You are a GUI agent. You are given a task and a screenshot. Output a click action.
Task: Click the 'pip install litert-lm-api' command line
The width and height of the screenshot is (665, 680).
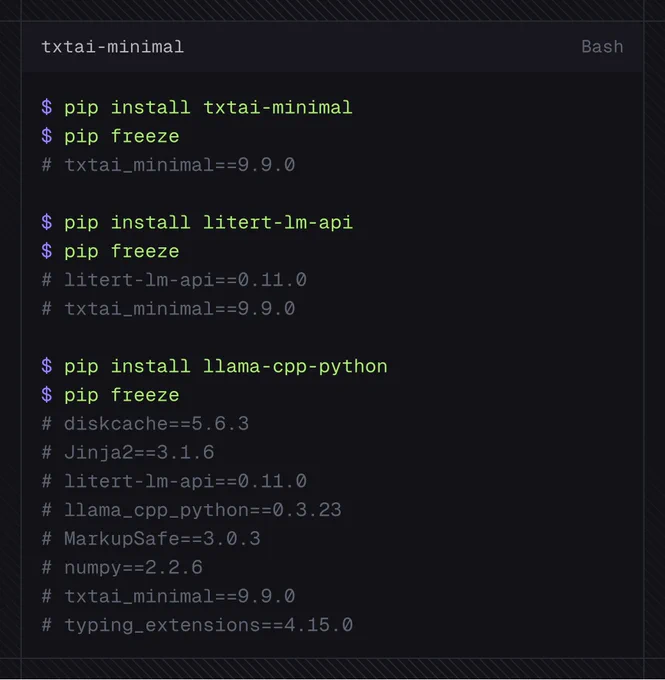[x=197, y=223]
